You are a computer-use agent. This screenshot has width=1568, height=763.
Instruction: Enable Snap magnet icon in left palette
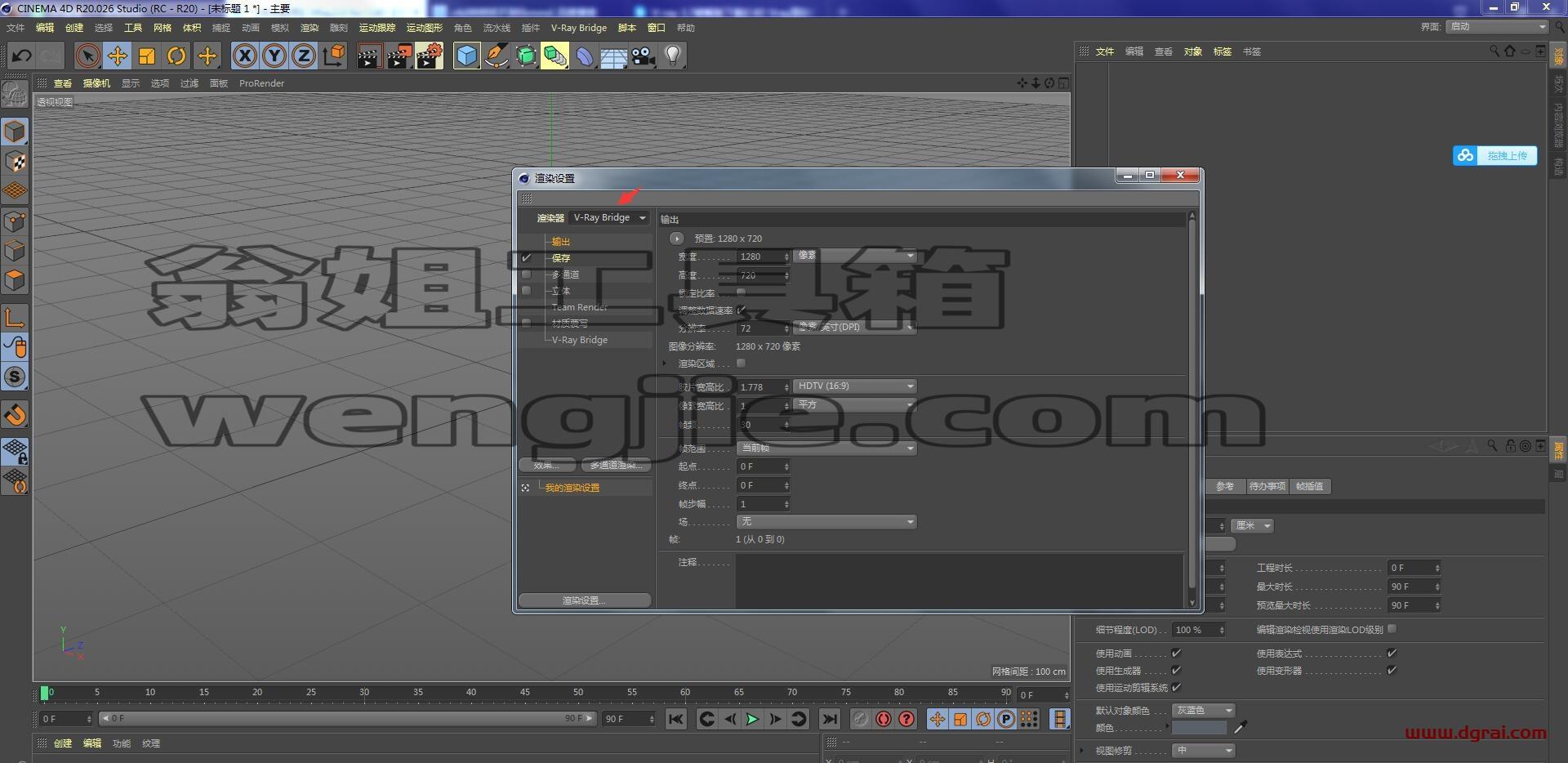(16, 415)
